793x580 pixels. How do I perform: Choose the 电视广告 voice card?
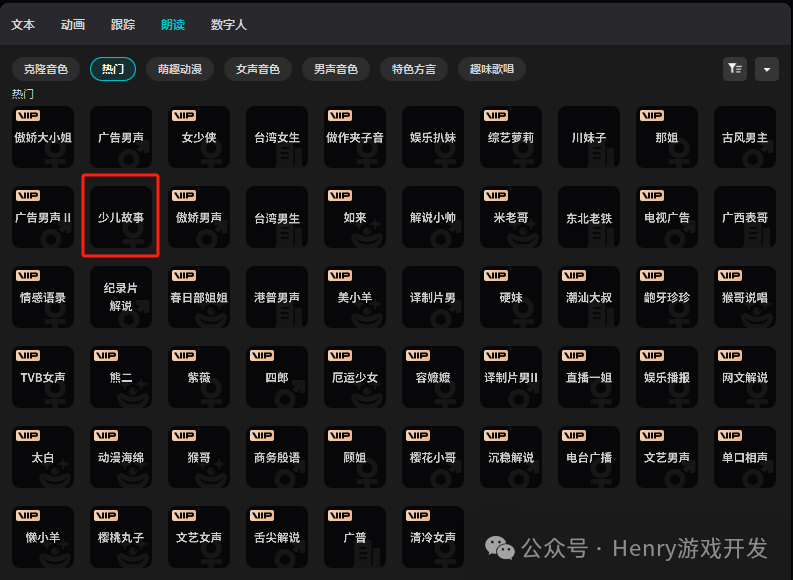[x=667, y=217]
